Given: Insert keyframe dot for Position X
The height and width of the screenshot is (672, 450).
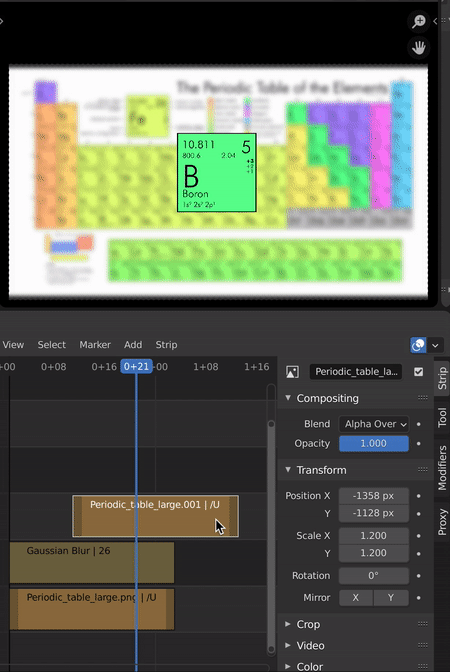Looking at the screenshot, I should (418, 496).
